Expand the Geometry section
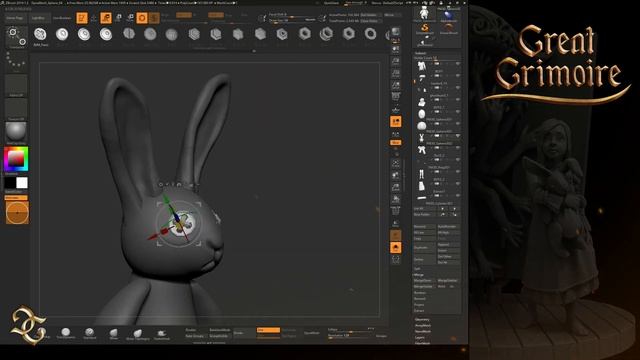Image resolution: width=640 pixels, height=360 pixels. (x=422, y=320)
